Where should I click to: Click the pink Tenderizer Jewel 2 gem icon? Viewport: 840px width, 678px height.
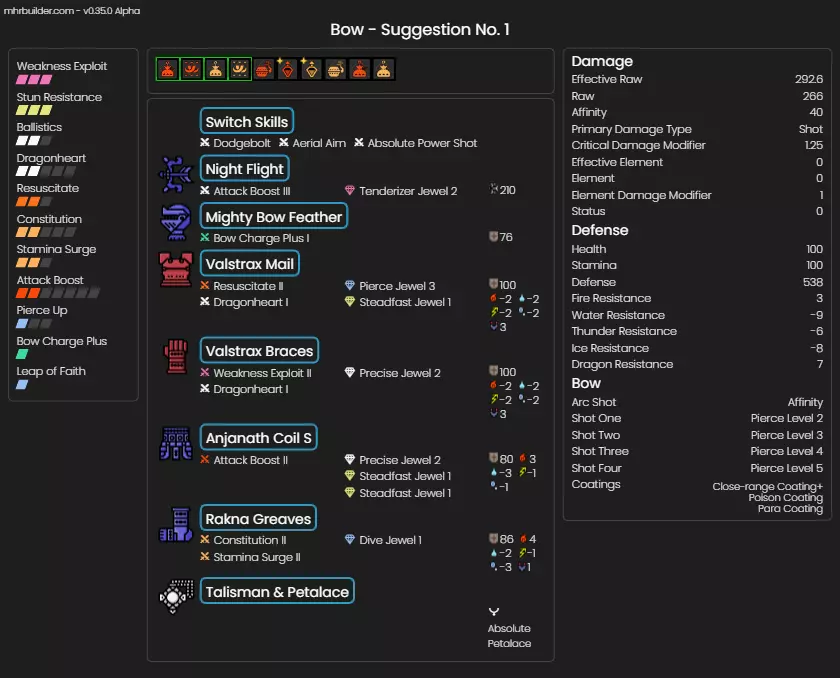click(x=349, y=191)
